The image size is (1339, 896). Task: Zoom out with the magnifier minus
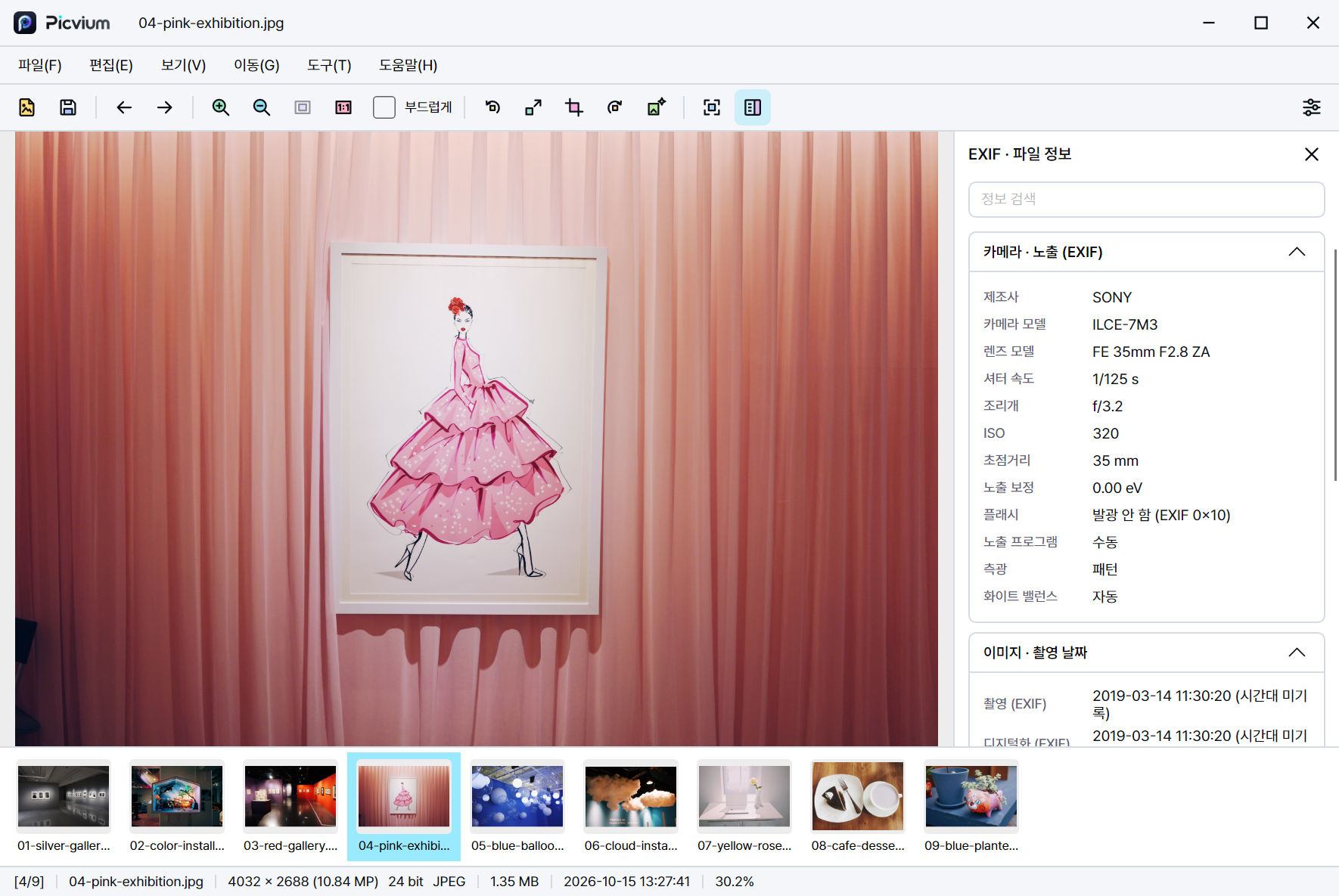[262, 107]
